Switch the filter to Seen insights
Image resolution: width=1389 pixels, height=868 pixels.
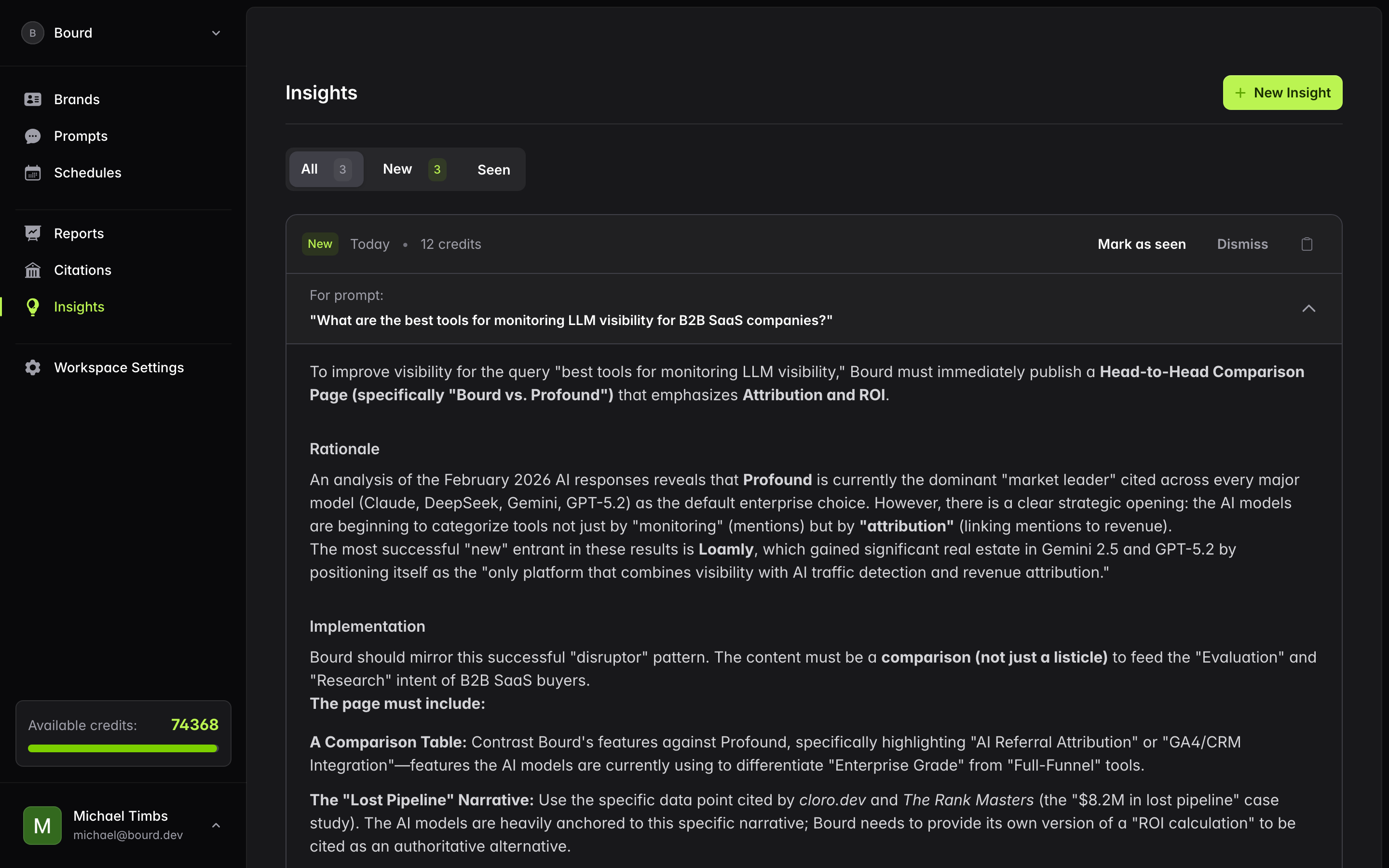pyautogui.click(x=493, y=169)
